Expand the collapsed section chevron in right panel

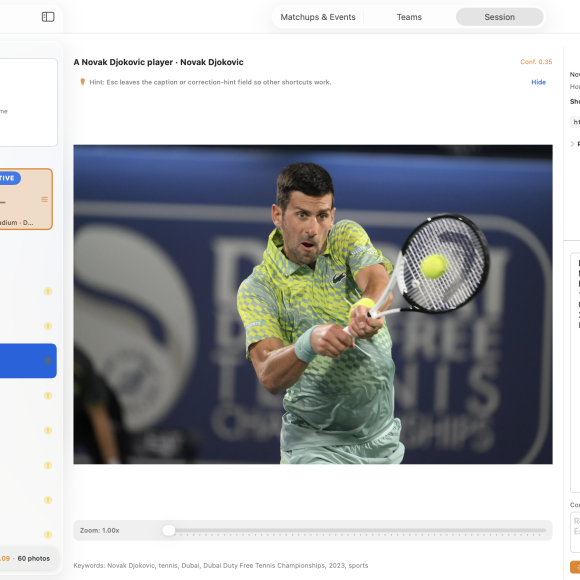pyautogui.click(x=572, y=144)
